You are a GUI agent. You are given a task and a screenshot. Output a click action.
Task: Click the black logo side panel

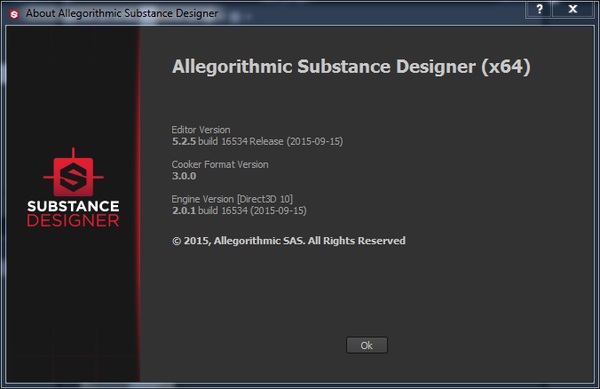(x=72, y=204)
